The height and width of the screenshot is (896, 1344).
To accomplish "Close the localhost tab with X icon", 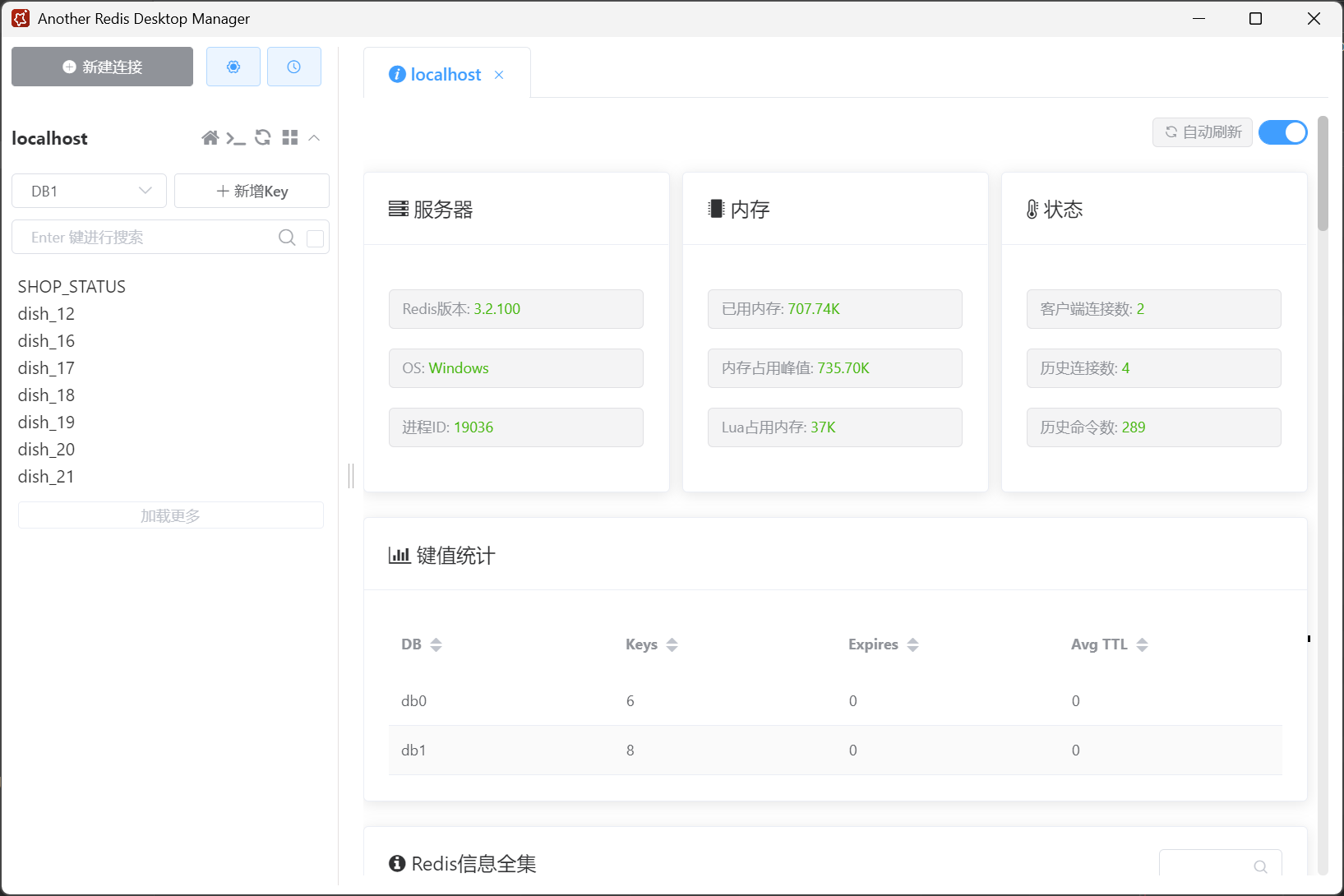I will point(499,75).
